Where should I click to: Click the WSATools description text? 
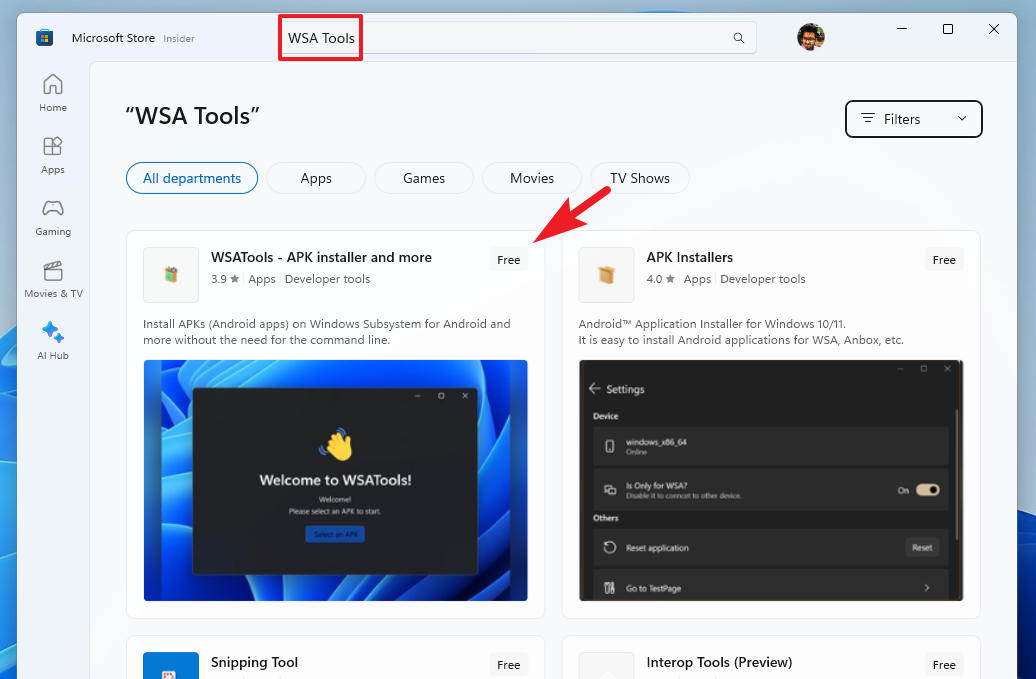pyautogui.click(x=327, y=332)
